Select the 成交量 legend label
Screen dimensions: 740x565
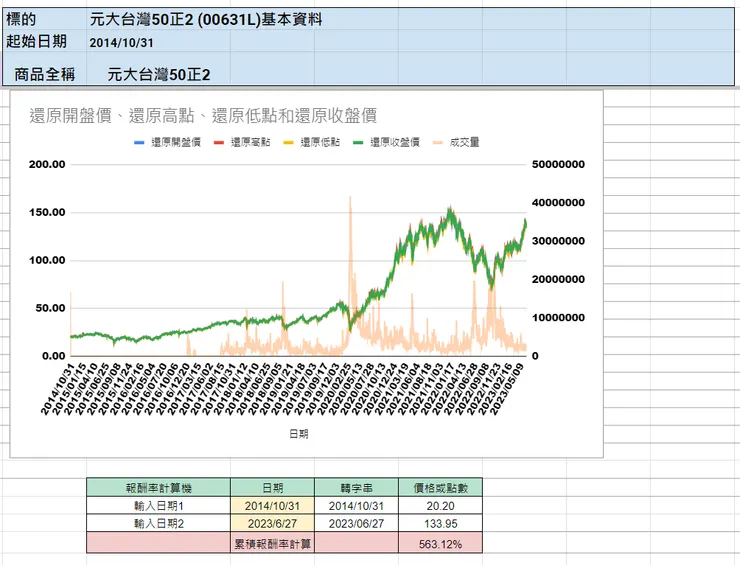[x=465, y=142]
